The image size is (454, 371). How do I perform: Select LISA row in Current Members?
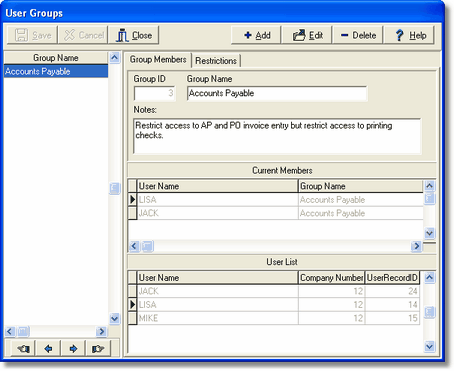tap(276, 200)
